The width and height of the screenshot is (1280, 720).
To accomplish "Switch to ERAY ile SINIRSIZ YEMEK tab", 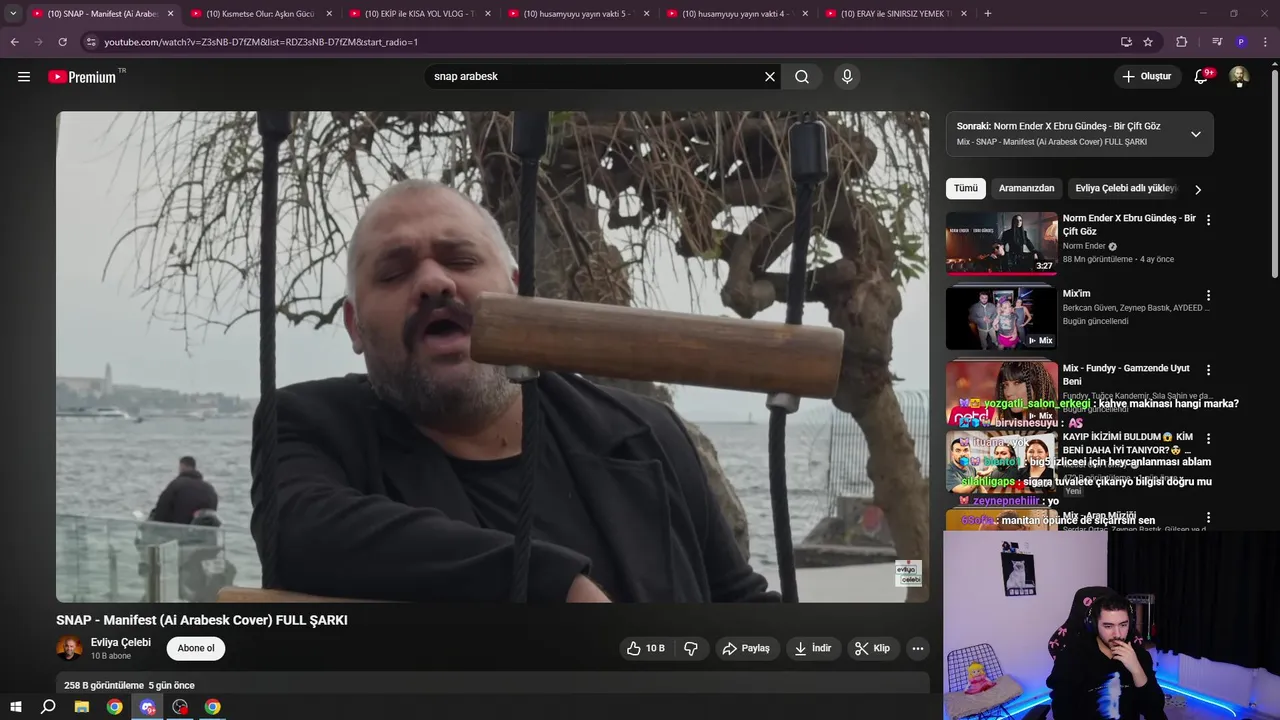I will (895, 14).
